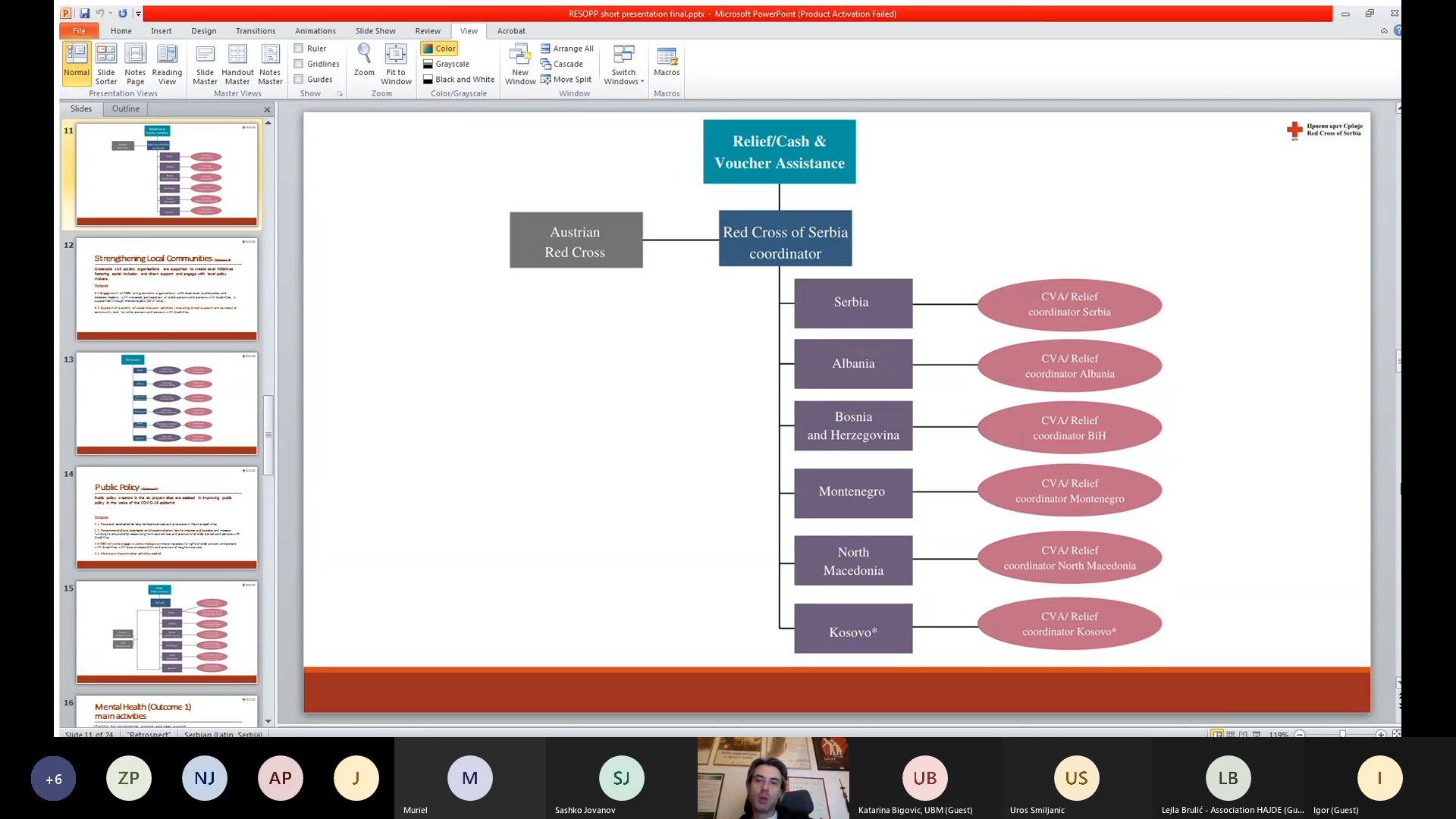1456x819 pixels.
Task: Open the Show group dialog launcher
Action: [x=340, y=94]
